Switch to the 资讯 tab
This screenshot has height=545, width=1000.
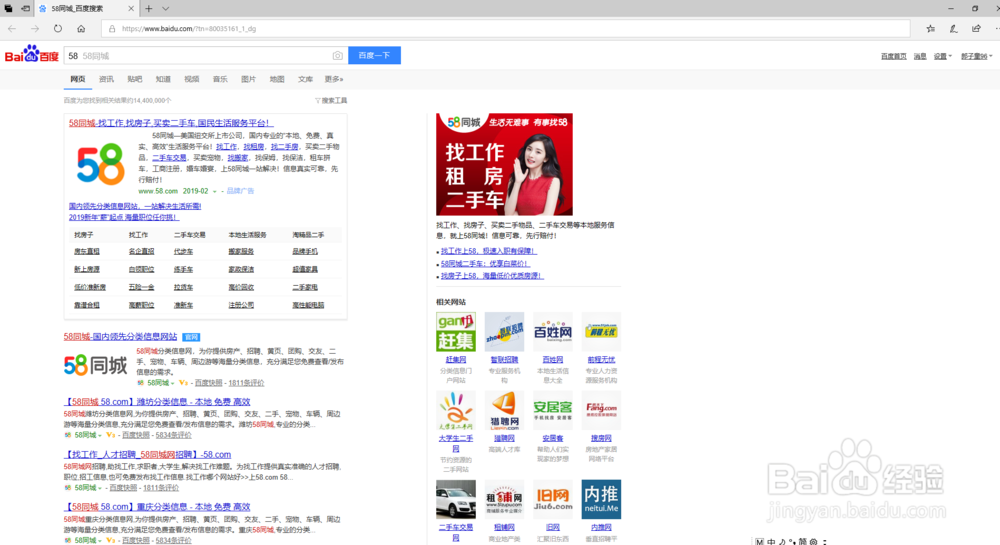(x=106, y=79)
